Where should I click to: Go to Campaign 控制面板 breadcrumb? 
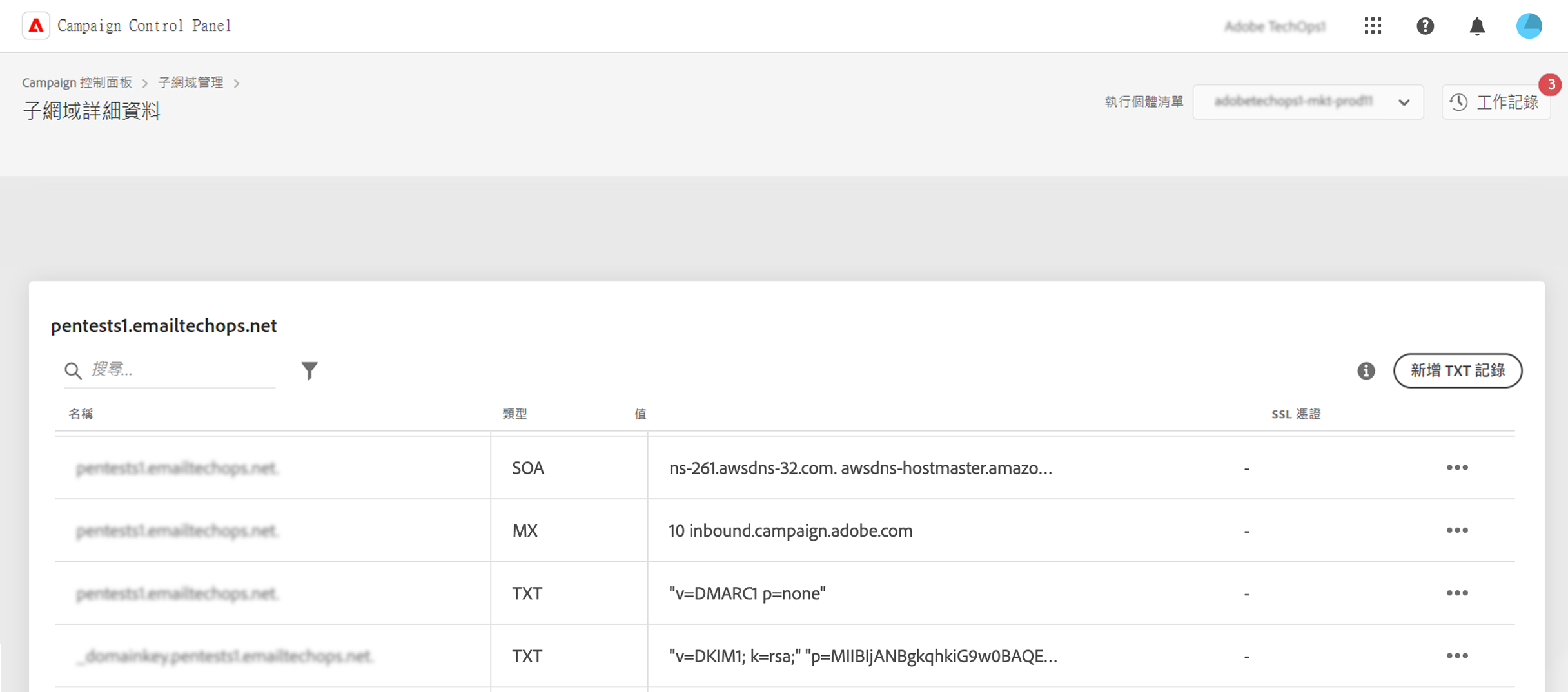(77, 82)
